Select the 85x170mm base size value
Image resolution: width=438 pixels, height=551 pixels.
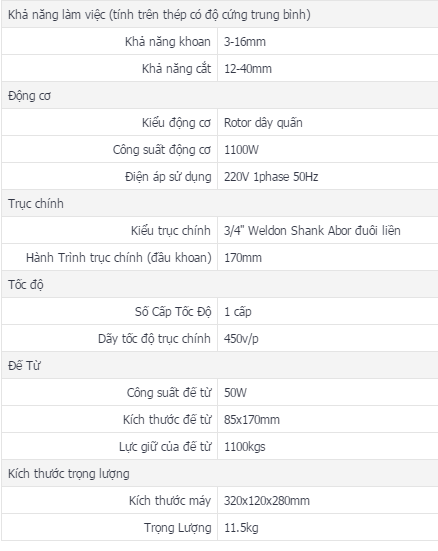pos(252,420)
